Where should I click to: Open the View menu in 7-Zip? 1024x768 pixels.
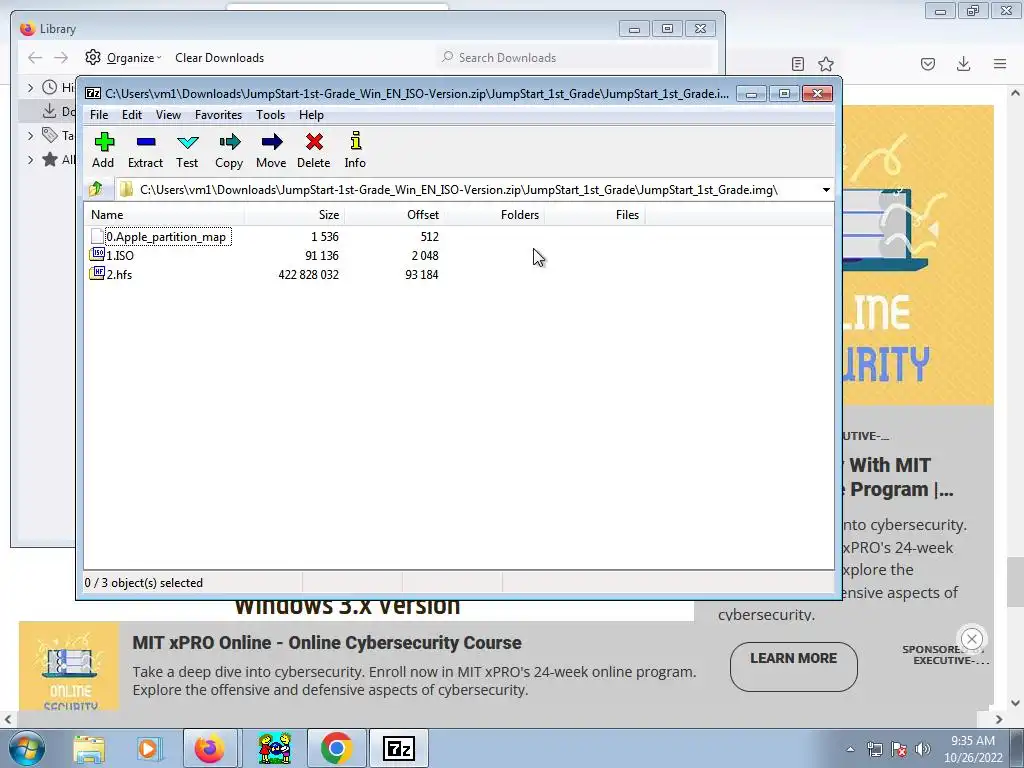(x=168, y=115)
